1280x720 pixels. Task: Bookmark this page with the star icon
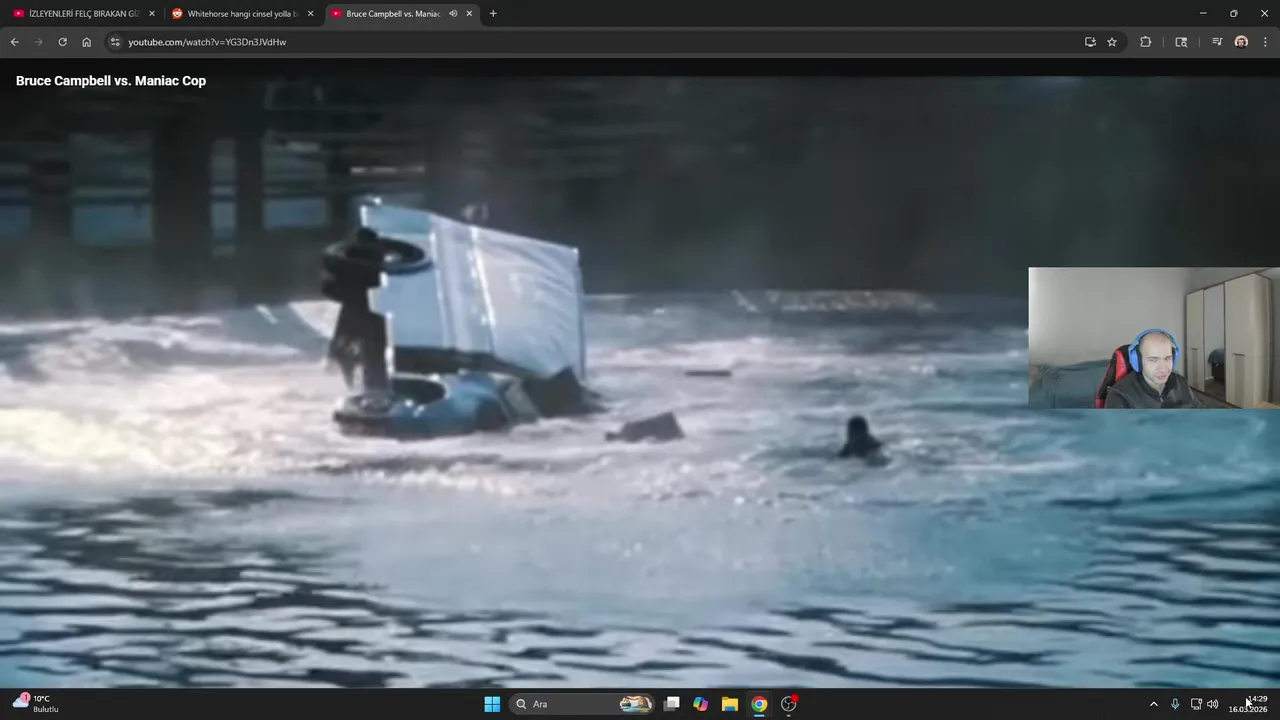point(1112,42)
